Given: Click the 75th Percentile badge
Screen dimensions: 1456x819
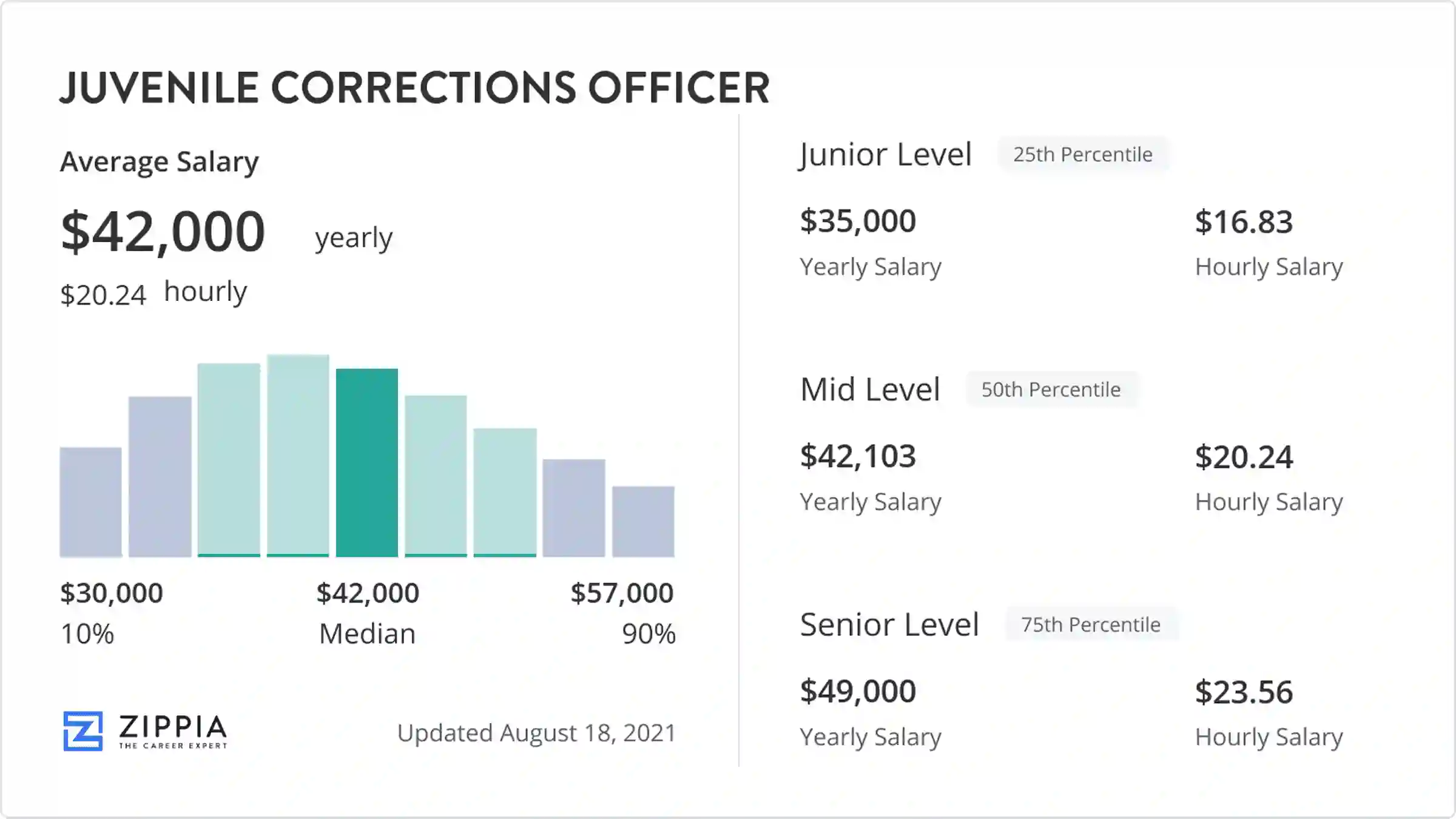Looking at the screenshot, I should [1091, 624].
